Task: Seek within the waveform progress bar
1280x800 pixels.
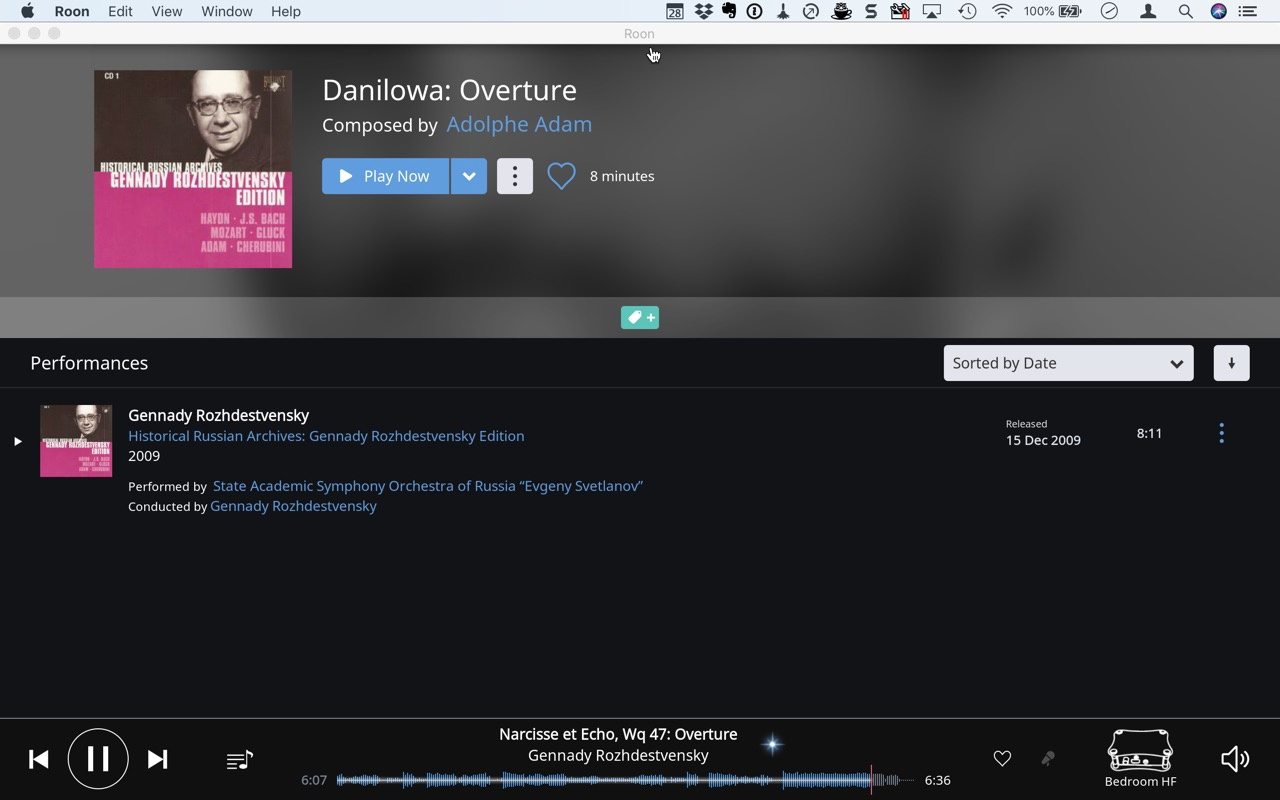Action: click(625, 780)
